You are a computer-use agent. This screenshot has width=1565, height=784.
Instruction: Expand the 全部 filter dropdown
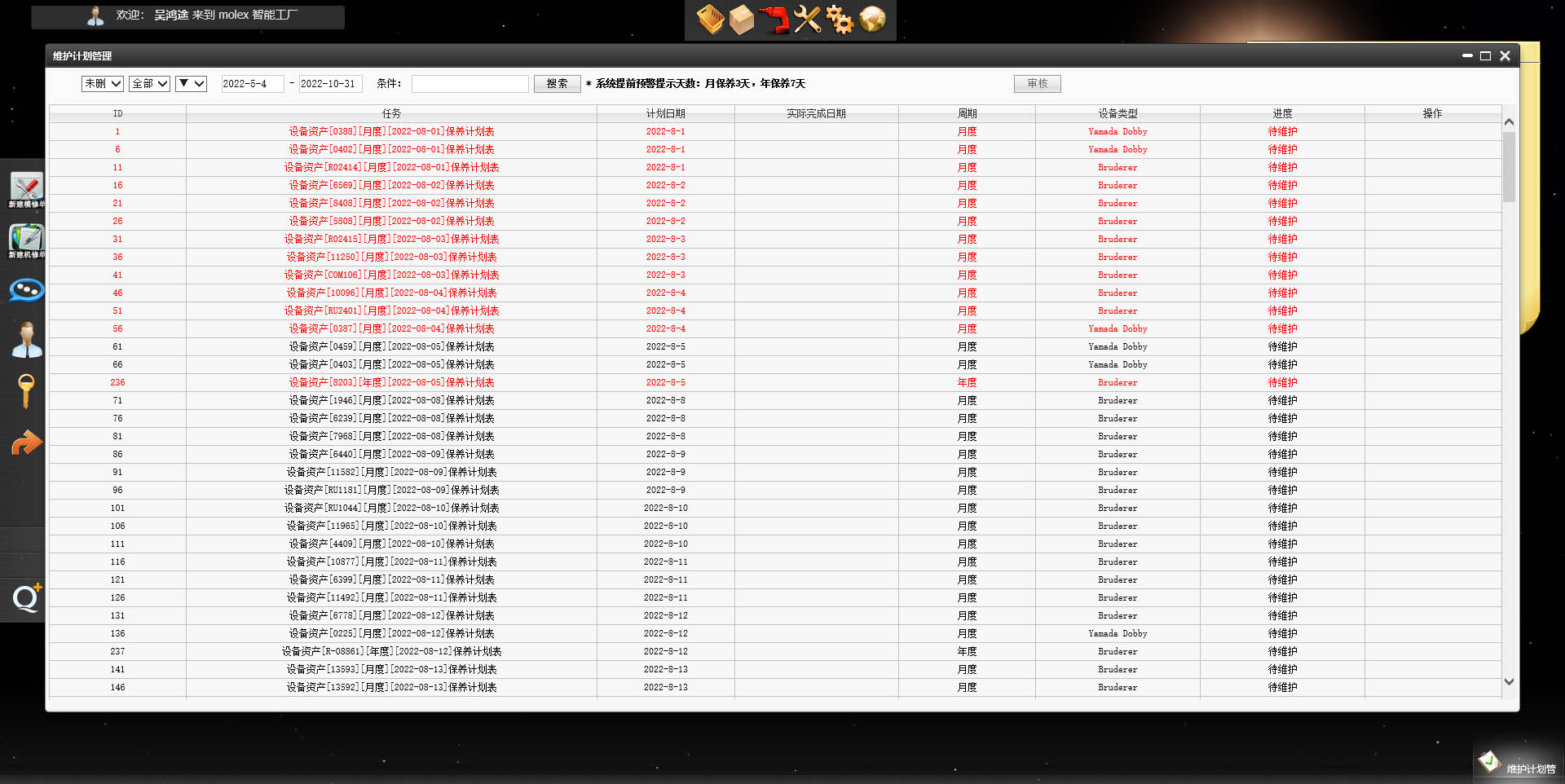(149, 83)
